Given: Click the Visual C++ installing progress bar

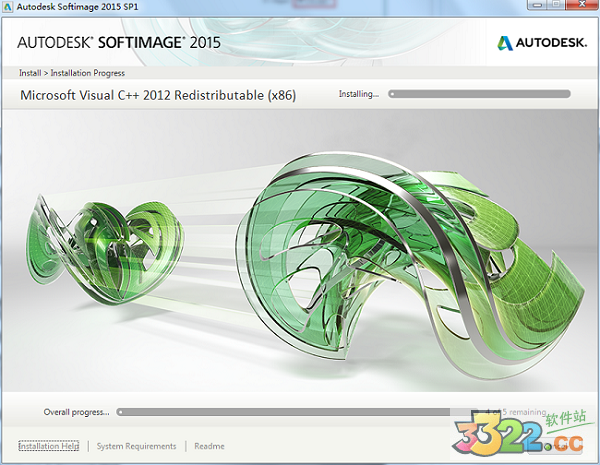Looking at the screenshot, I should tap(479, 94).
